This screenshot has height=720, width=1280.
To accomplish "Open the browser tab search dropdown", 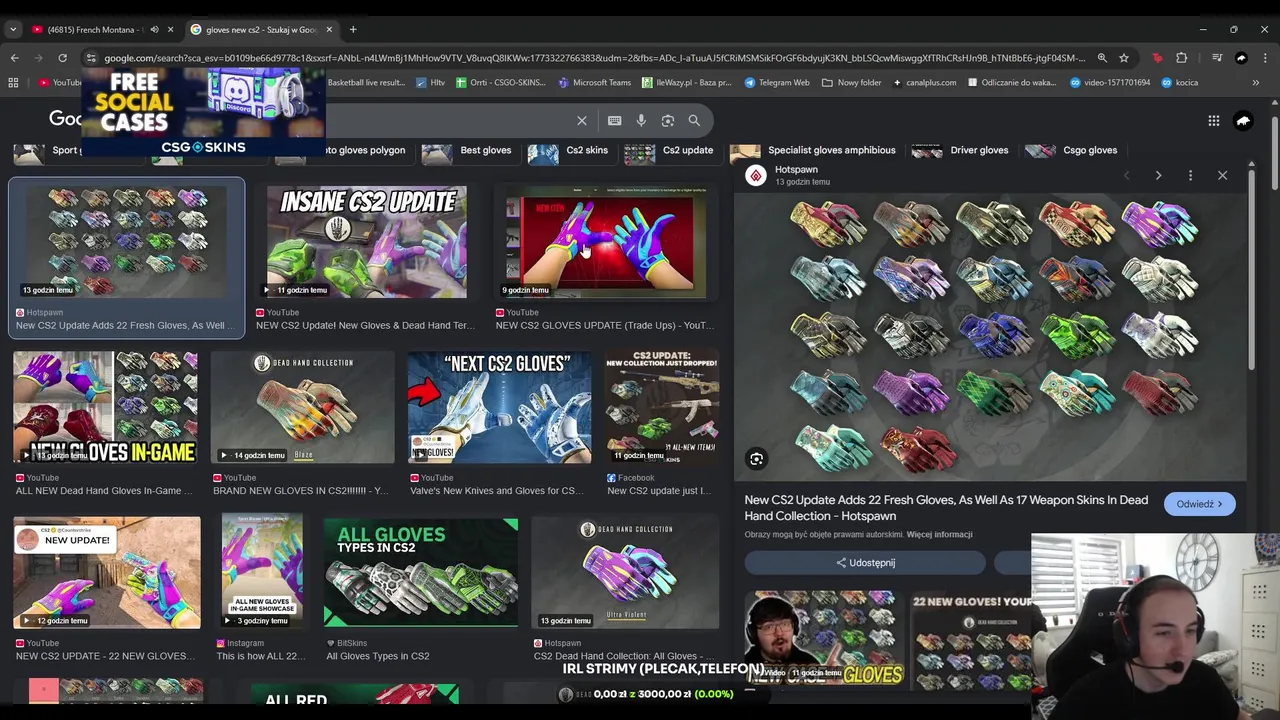I will [x=13, y=29].
